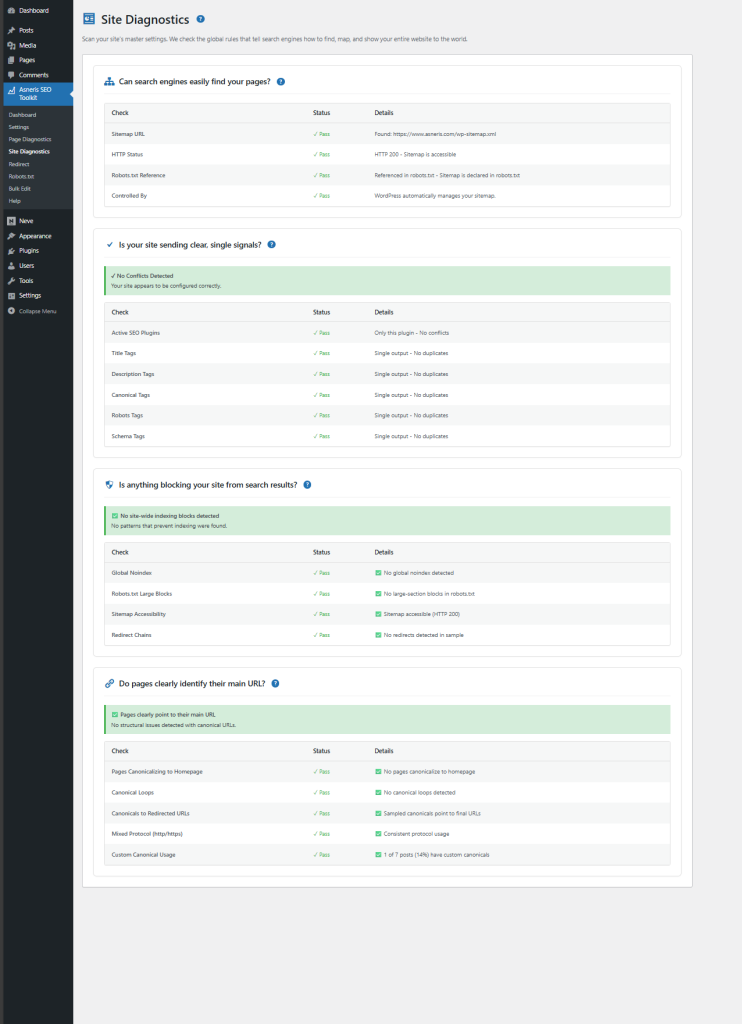742x1024 pixels.
Task: Click checkmark icon beside single signals heading
Action: coord(109,245)
